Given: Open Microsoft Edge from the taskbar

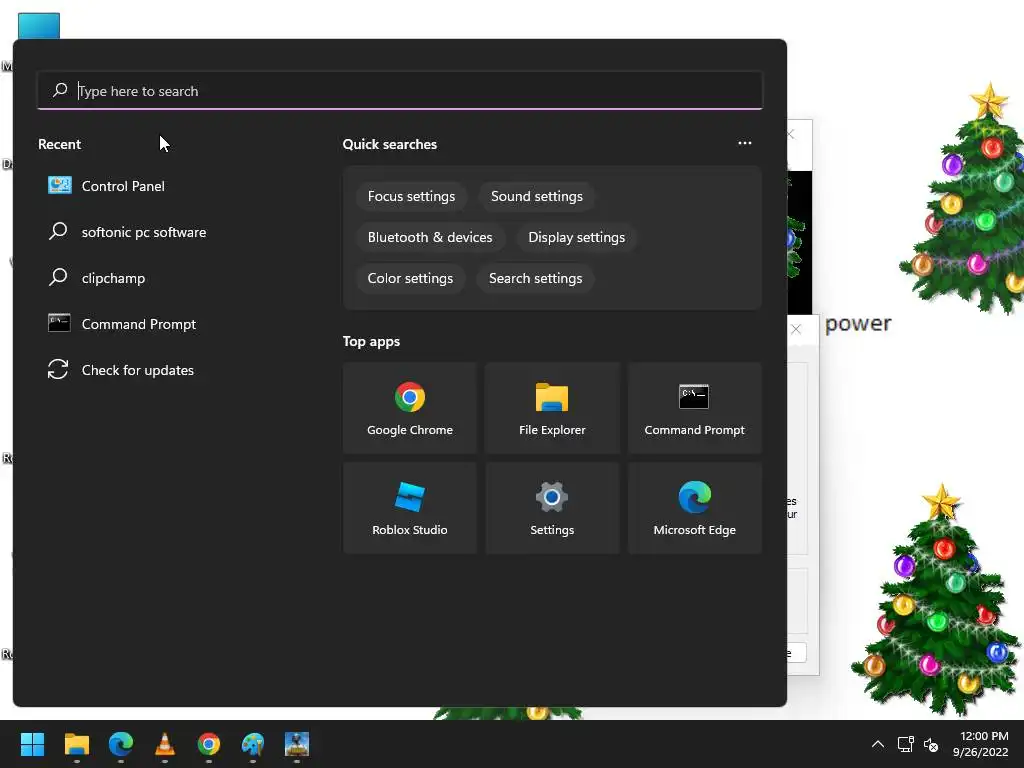Looking at the screenshot, I should pos(121,744).
